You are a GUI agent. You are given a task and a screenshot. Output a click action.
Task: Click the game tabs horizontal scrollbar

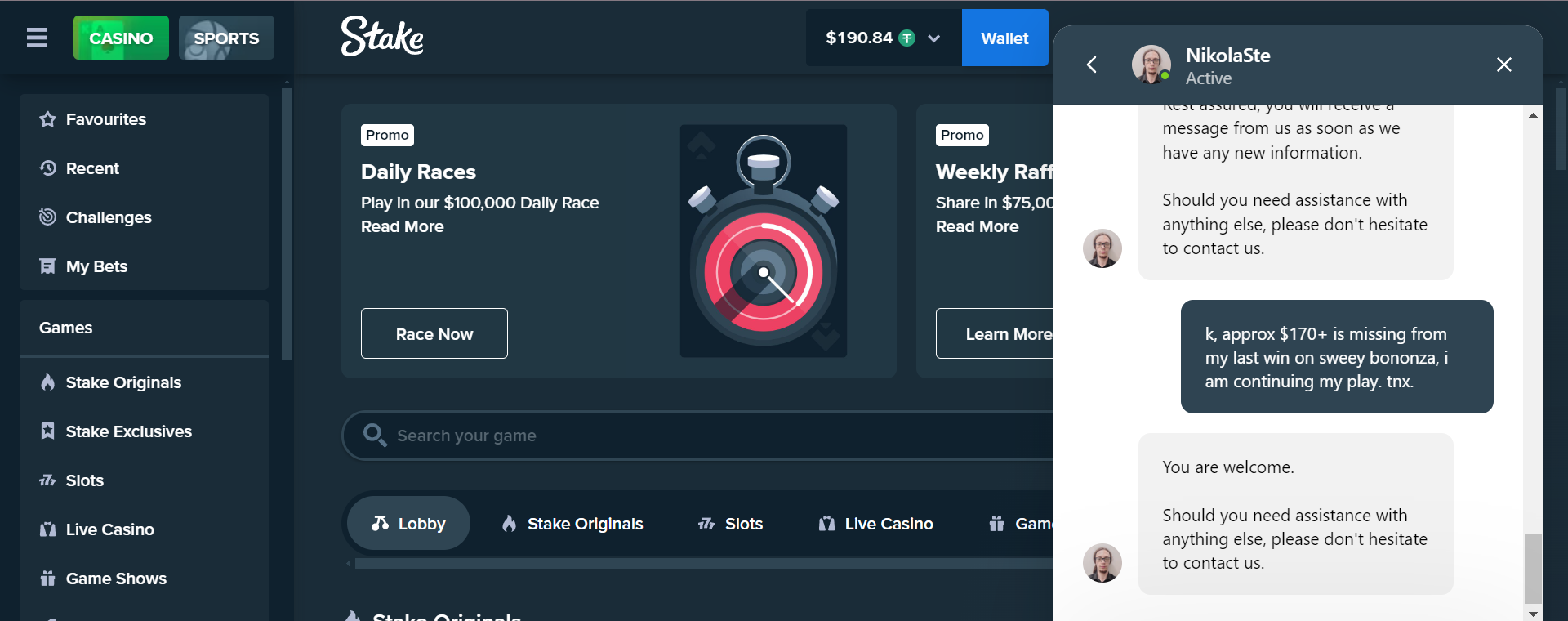(x=704, y=563)
